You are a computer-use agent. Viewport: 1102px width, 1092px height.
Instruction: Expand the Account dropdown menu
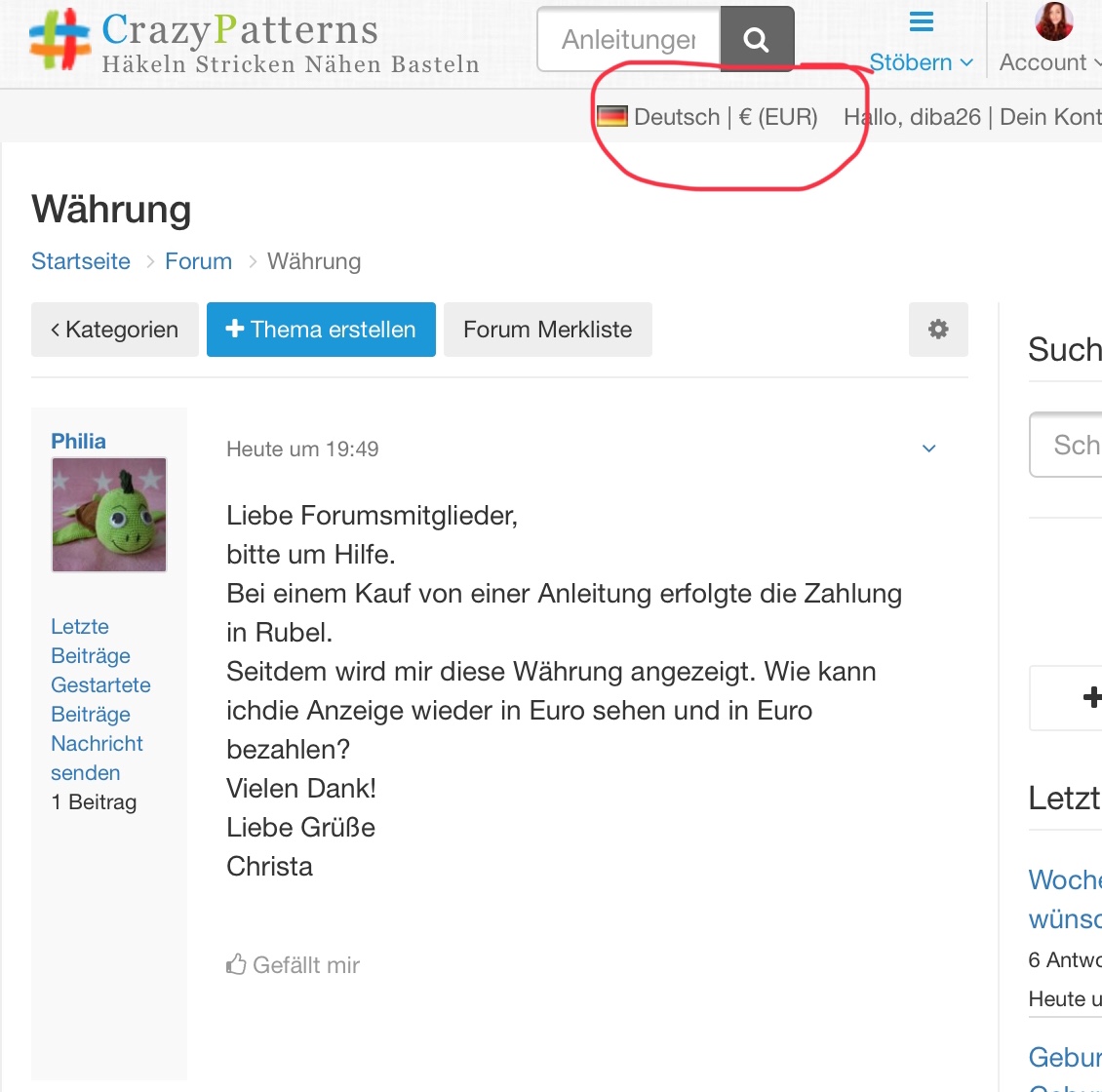coord(1049,62)
